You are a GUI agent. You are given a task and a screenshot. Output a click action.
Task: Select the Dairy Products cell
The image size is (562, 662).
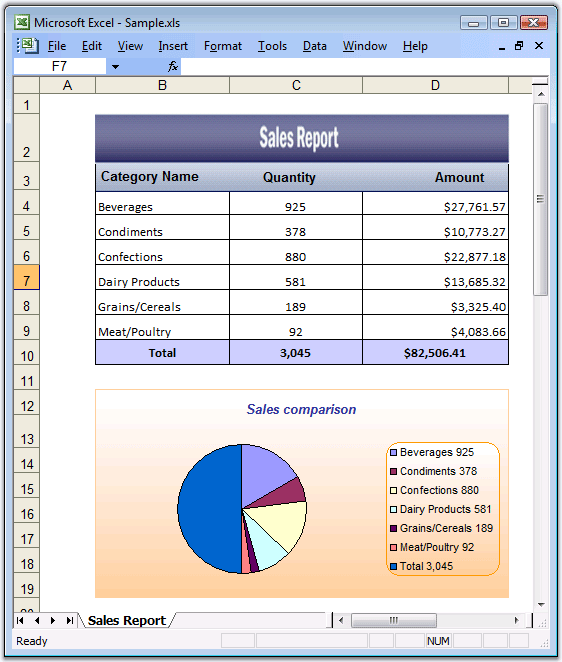pyautogui.click(x=163, y=278)
